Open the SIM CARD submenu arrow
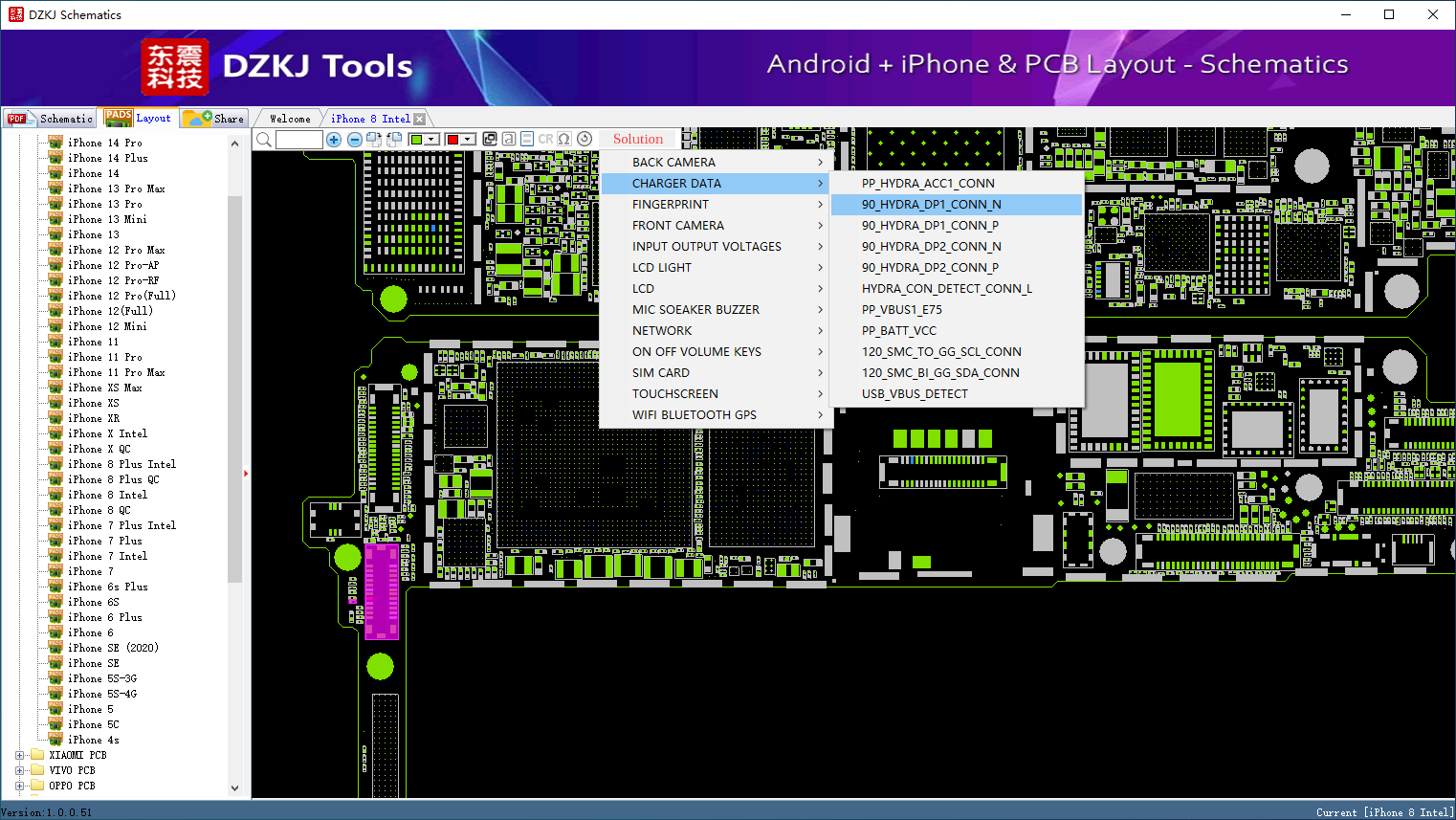This screenshot has height=820, width=1456. point(820,373)
